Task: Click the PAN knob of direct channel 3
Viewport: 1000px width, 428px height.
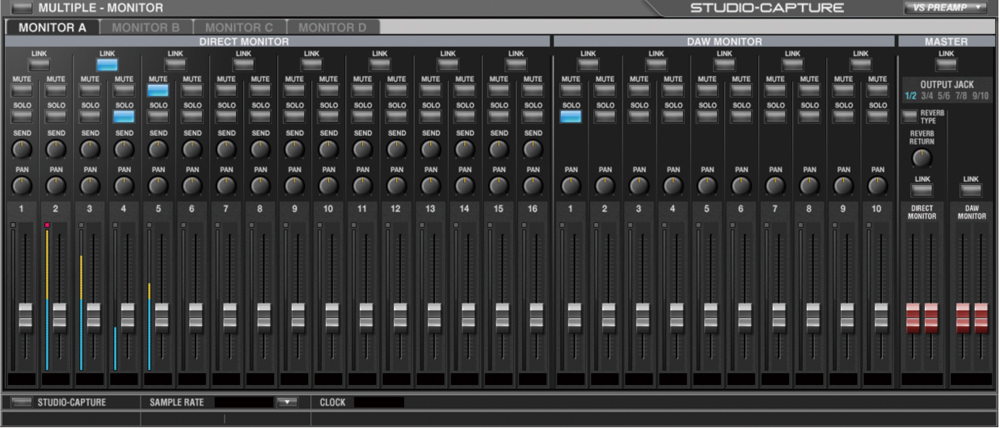Action: point(90,186)
